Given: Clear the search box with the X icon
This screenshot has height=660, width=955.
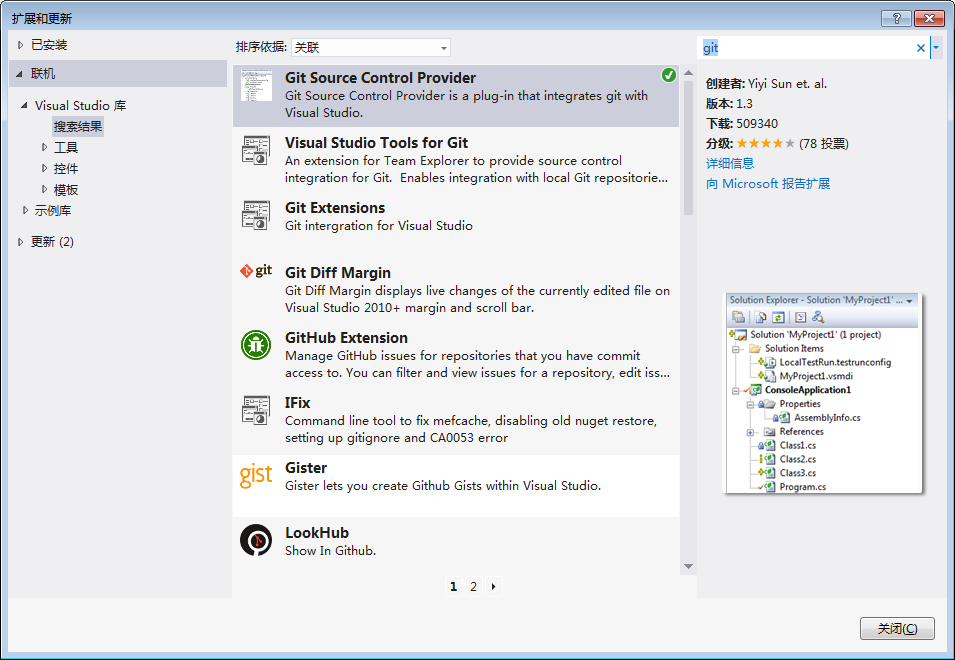Looking at the screenshot, I should point(921,47).
